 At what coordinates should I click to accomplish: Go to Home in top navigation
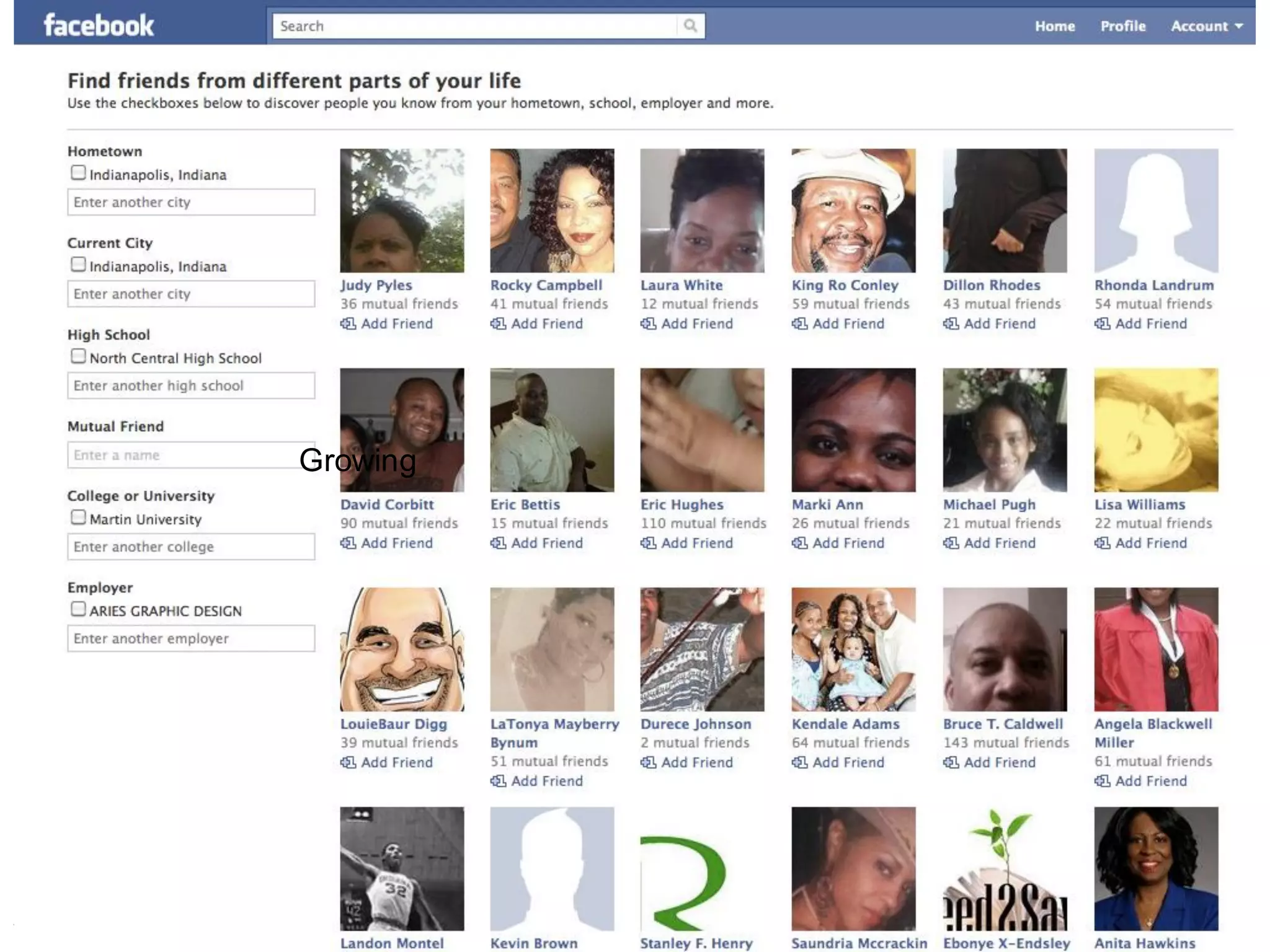pos(1054,26)
